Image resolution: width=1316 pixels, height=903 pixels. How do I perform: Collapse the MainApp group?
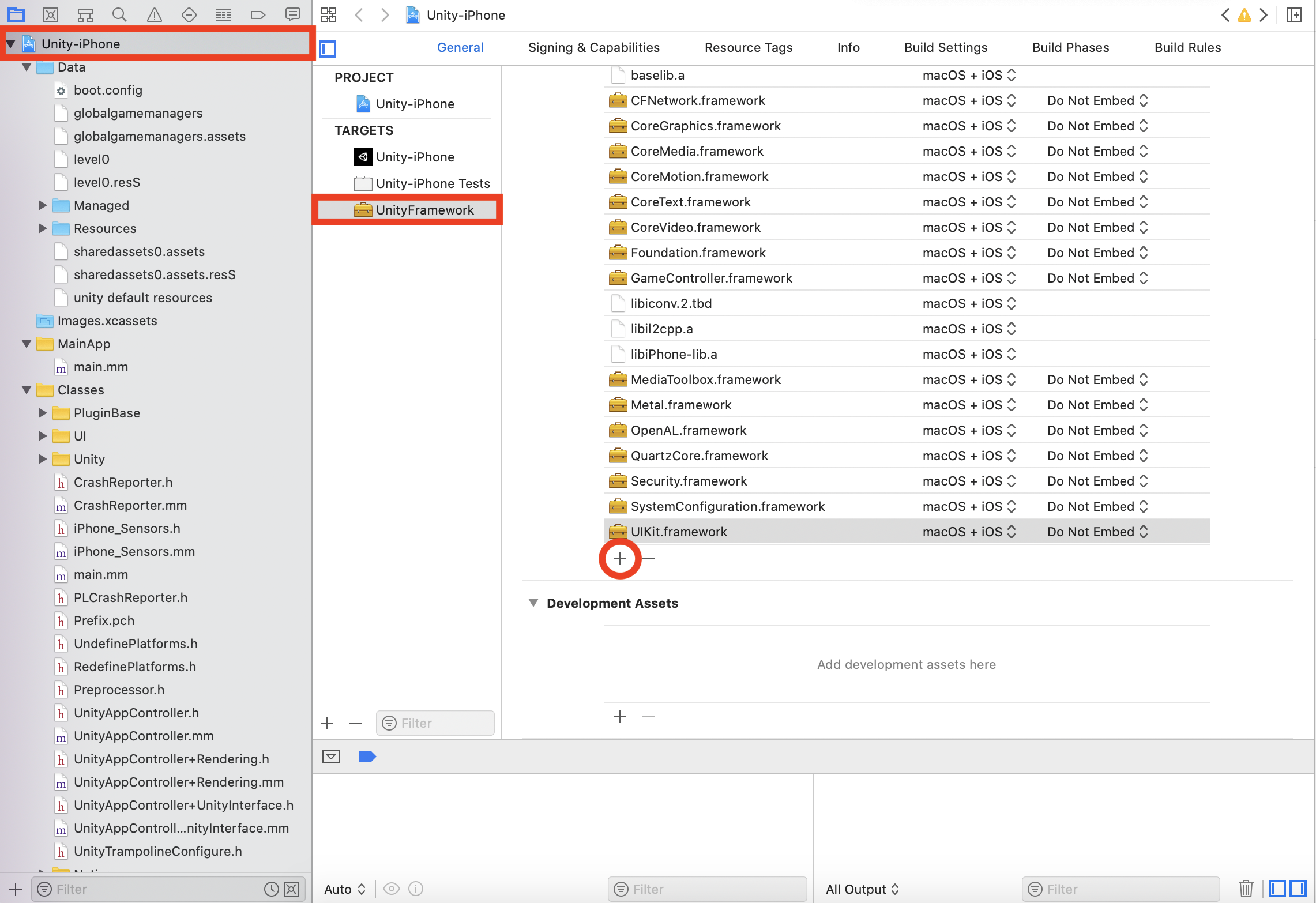pyautogui.click(x=27, y=344)
